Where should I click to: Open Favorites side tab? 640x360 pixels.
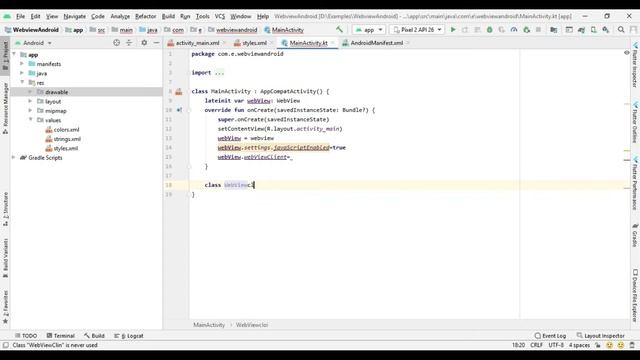(x=5, y=307)
